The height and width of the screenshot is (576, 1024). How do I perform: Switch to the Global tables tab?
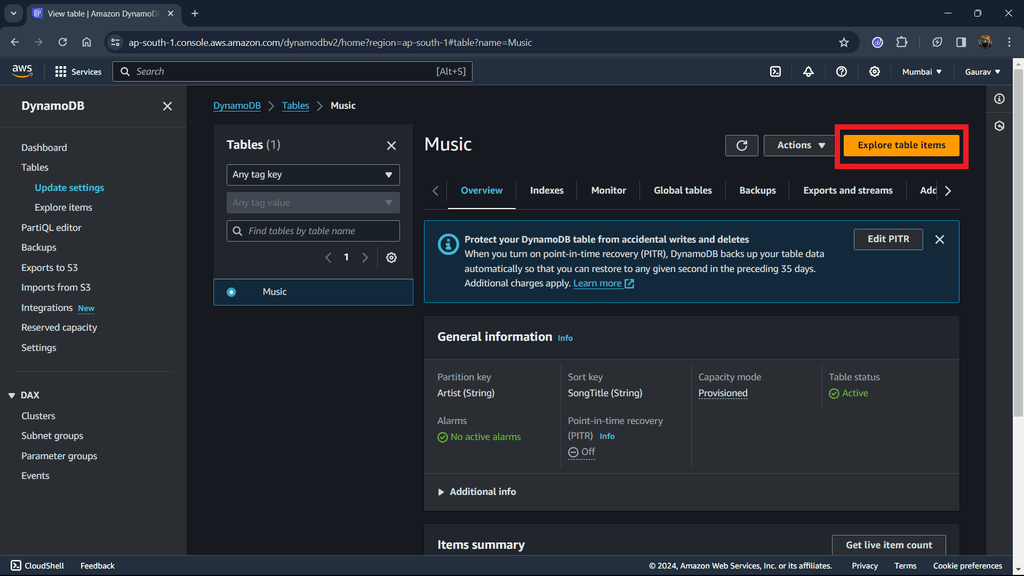tap(682, 191)
